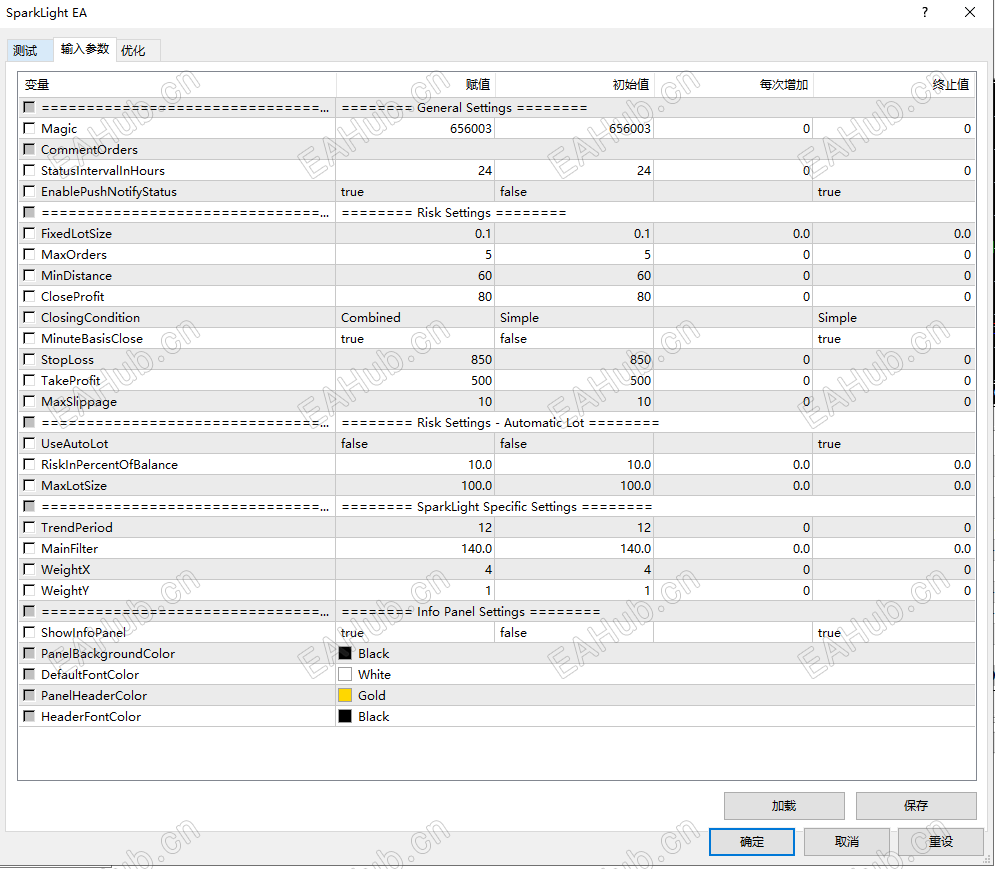The width and height of the screenshot is (995, 869).
Task: Edit CloseProfit value 80 cell
Action: (415, 296)
